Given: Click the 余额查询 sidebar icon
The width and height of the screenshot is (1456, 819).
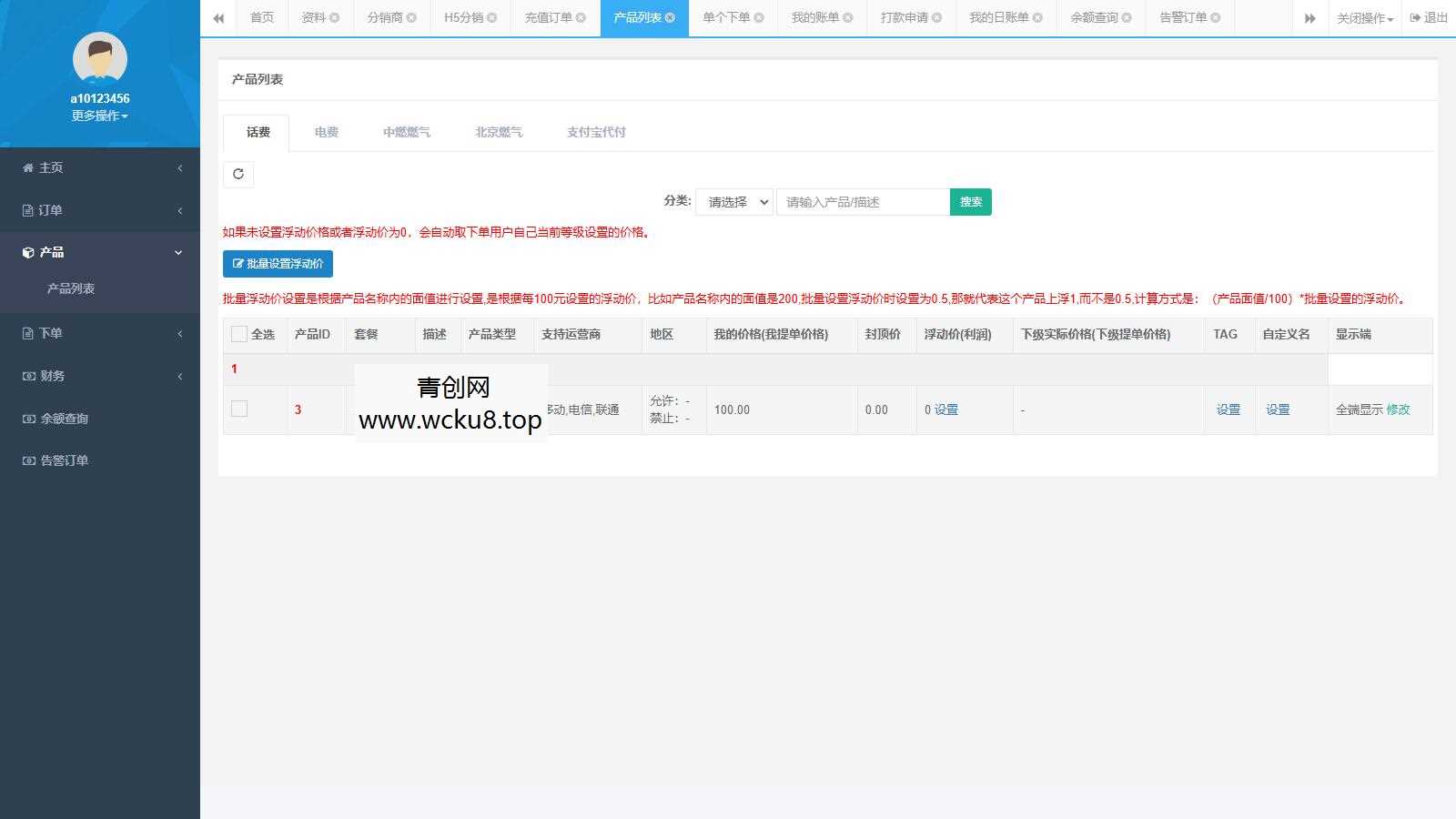Looking at the screenshot, I should coord(27,419).
